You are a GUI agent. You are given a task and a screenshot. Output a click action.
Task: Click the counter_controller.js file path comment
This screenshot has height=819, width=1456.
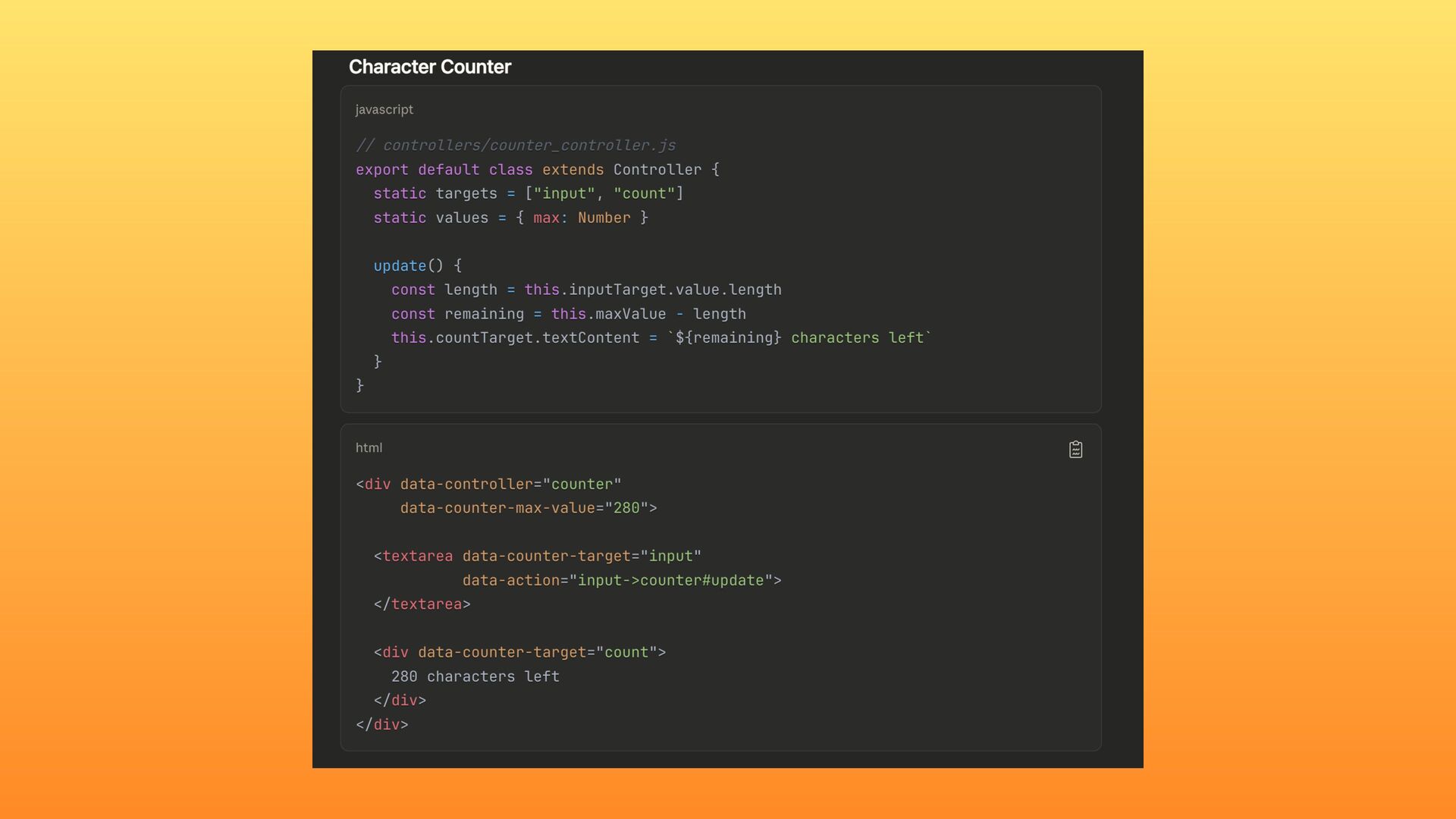click(516, 146)
